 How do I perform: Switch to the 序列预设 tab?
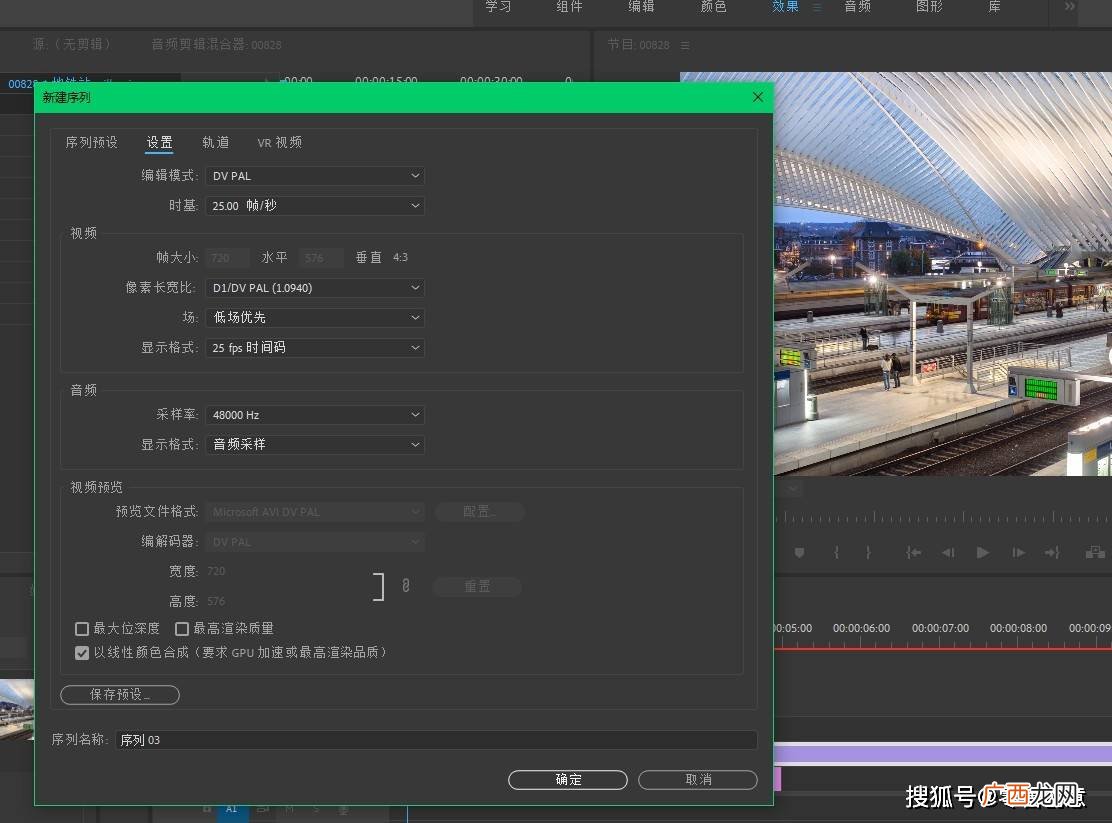[x=91, y=143]
